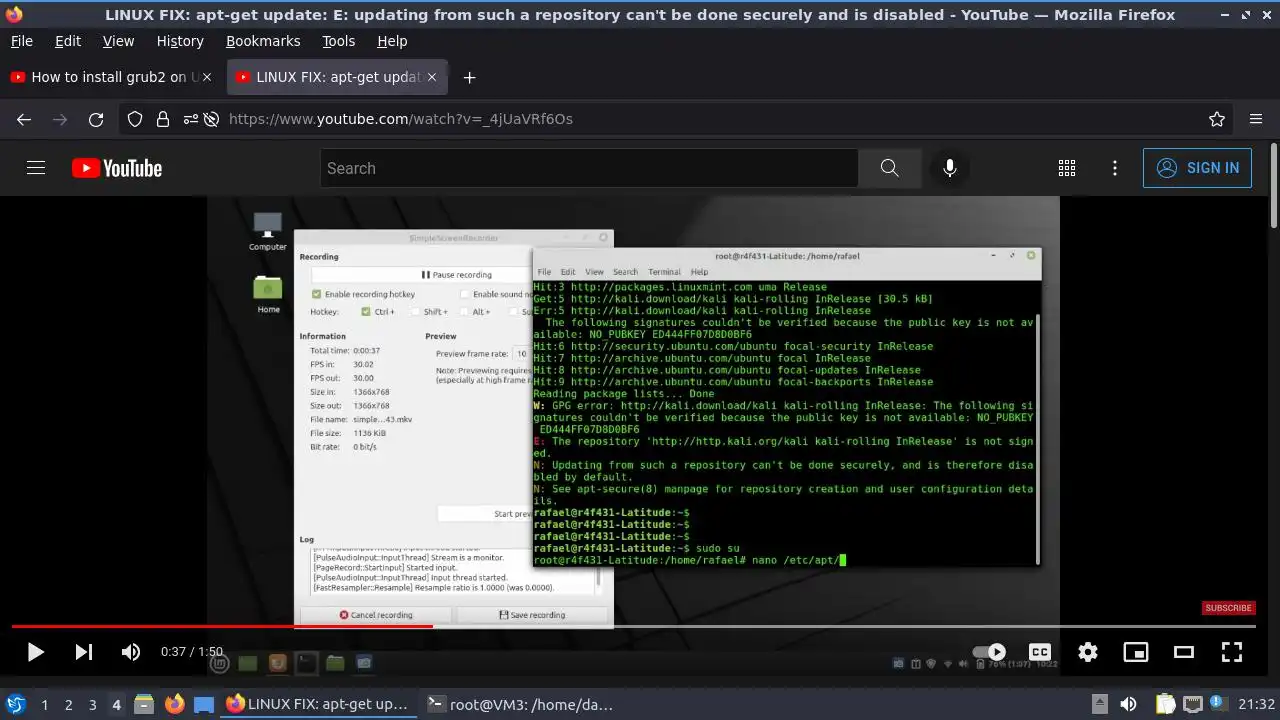Focus the 'LINUX FIX: apt-get up...' taskbar window
Screen dimensions: 1280x720
(318, 704)
